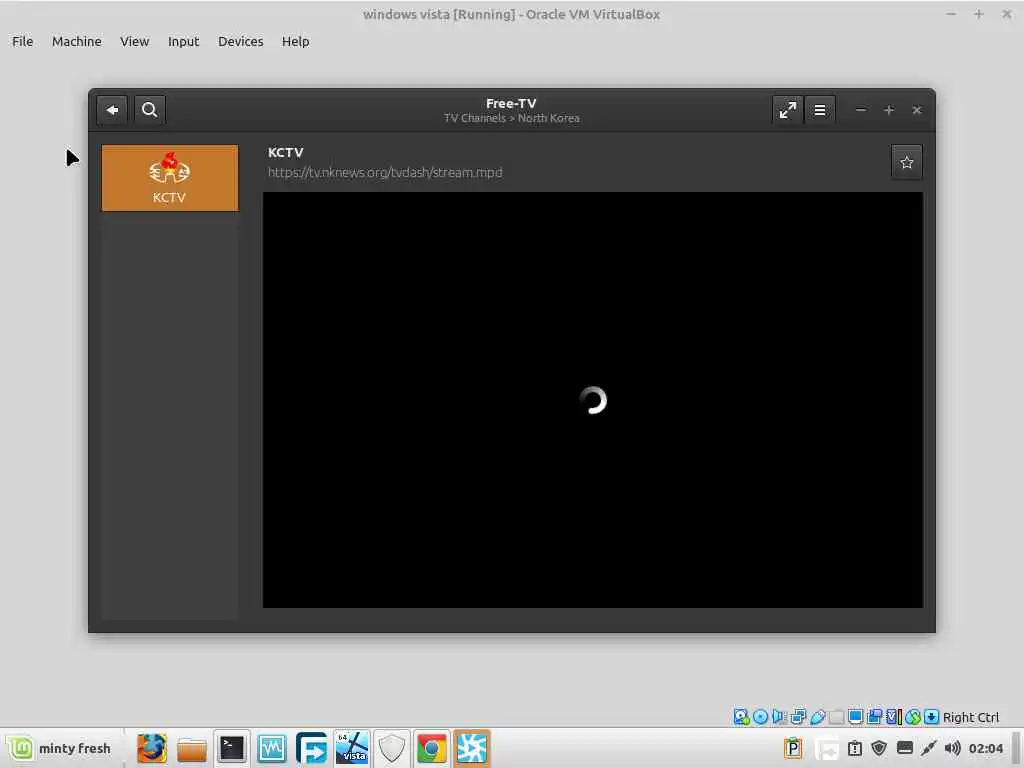Click the clipboard 'P' tray icon
Image resolution: width=1024 pixels, height=768 pixels.
[793, 748]
